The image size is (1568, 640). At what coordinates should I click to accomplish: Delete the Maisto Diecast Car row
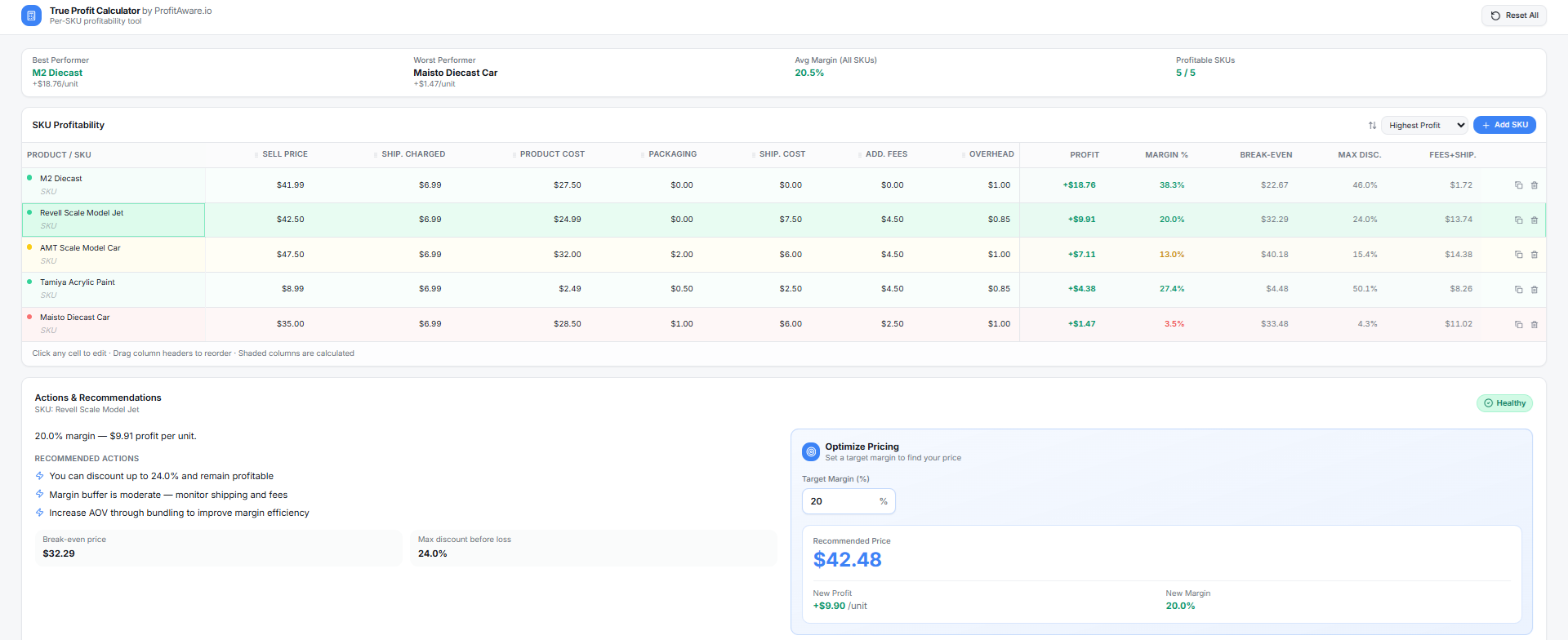(1535, 325)
